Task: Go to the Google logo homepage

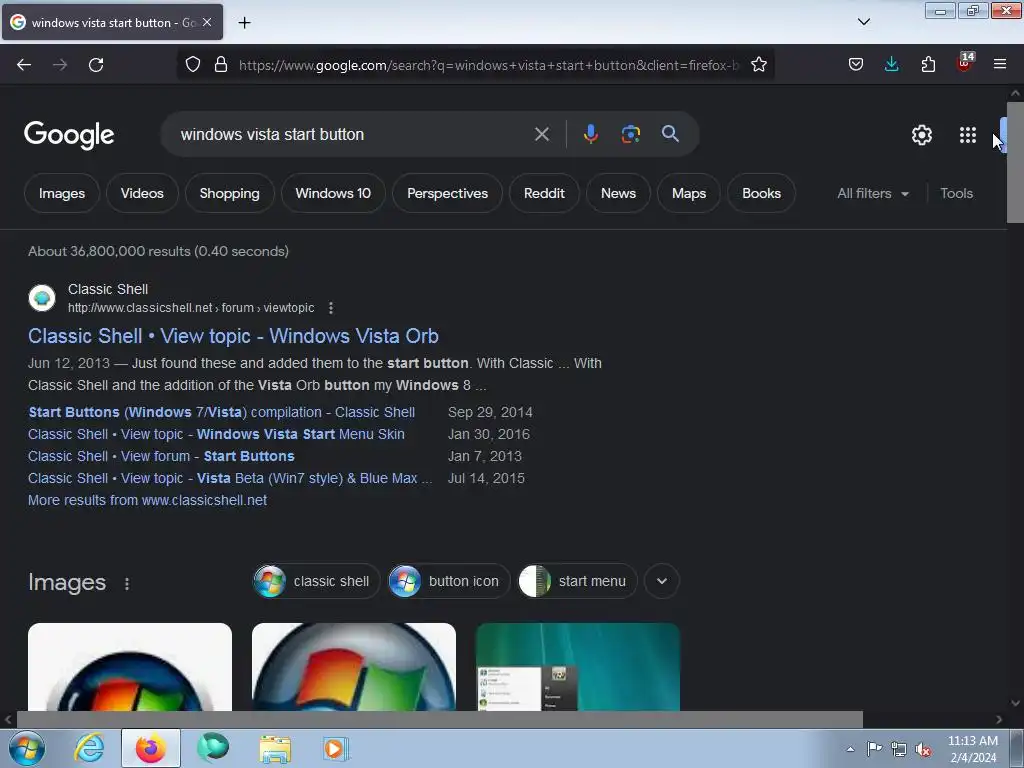Action: point(69,135)
